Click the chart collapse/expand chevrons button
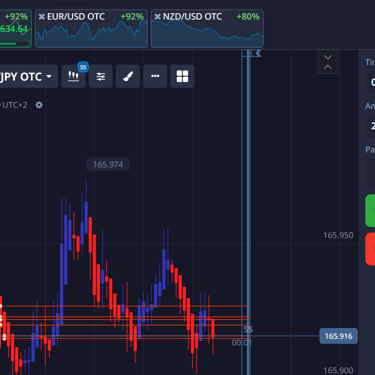 (x=328, y=62)
